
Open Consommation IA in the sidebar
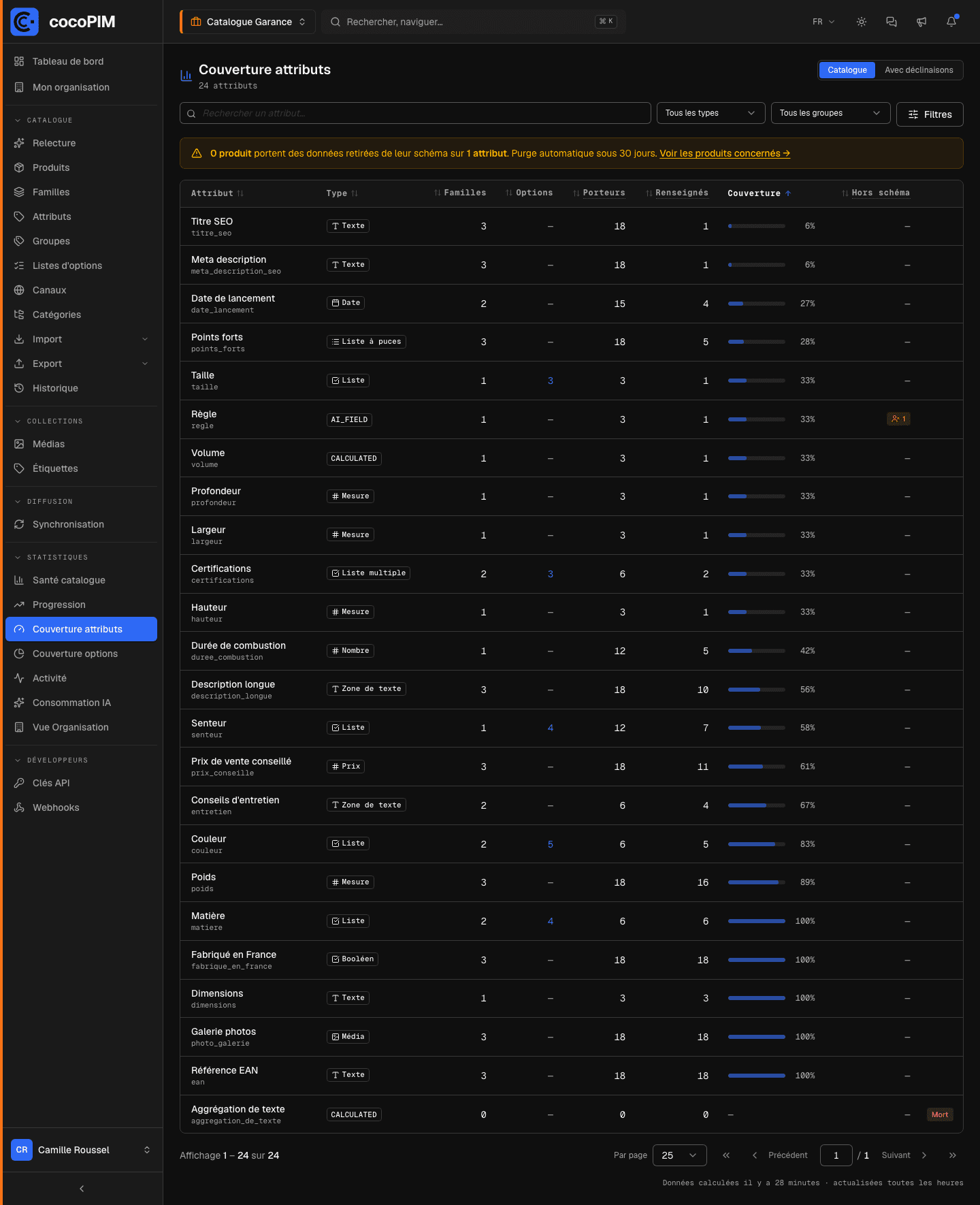click(81, 703)
